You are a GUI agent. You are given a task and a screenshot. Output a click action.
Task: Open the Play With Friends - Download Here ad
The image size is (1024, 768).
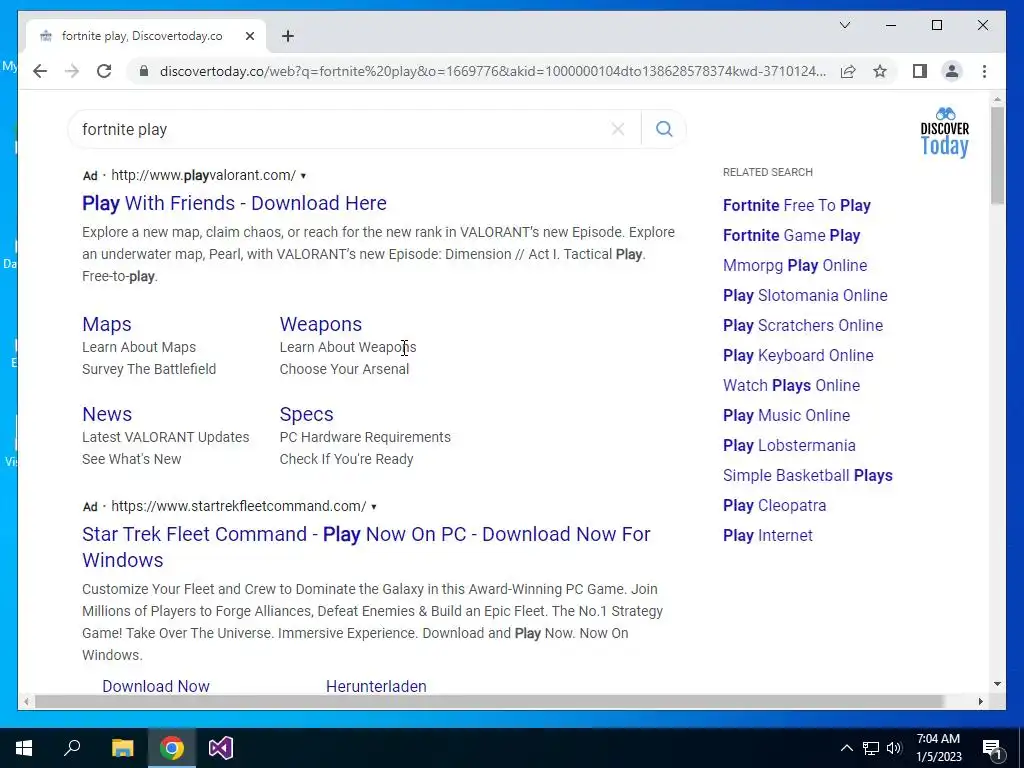point(234,203)
